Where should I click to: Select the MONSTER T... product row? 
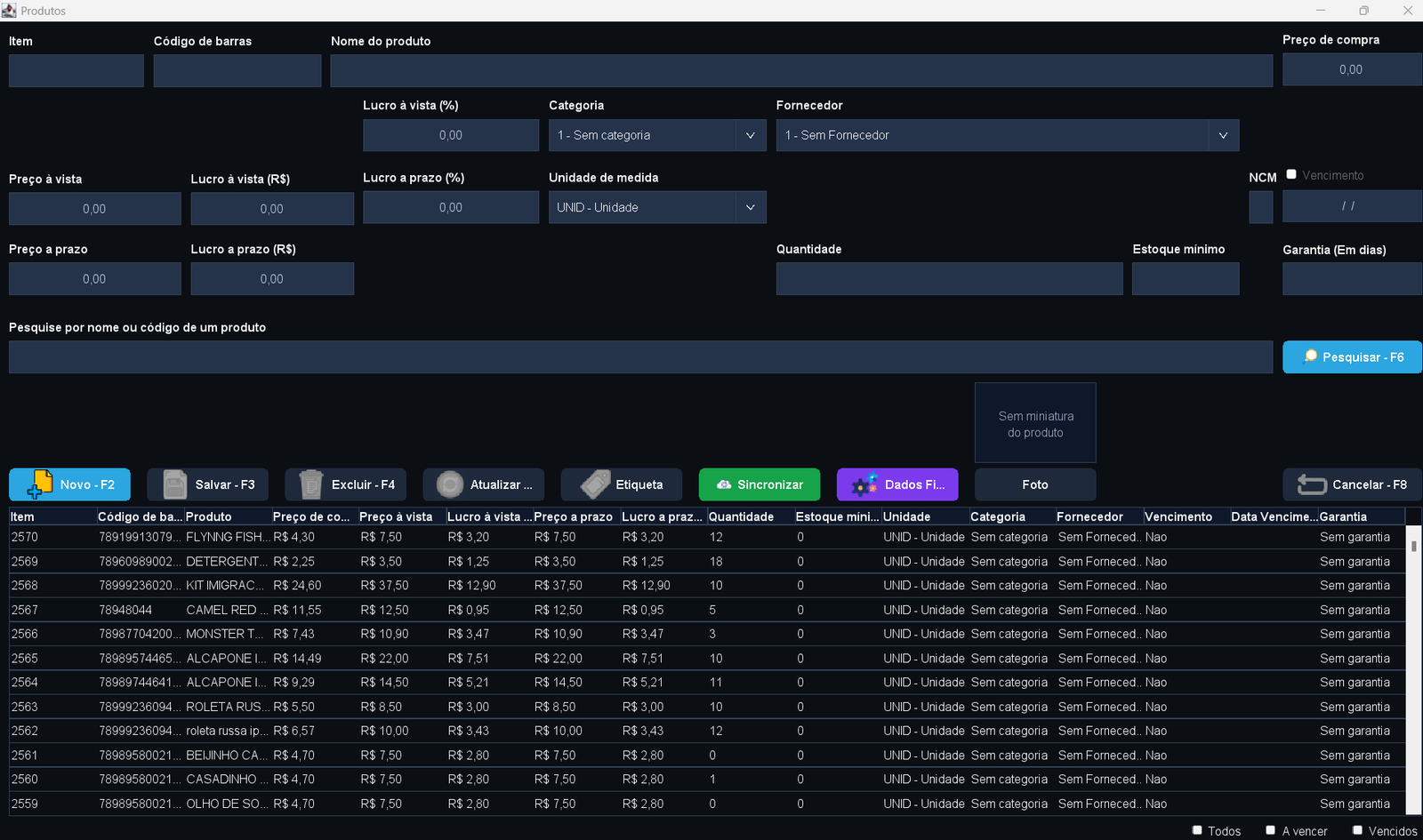pyautogui.click(x=707, y=634)
